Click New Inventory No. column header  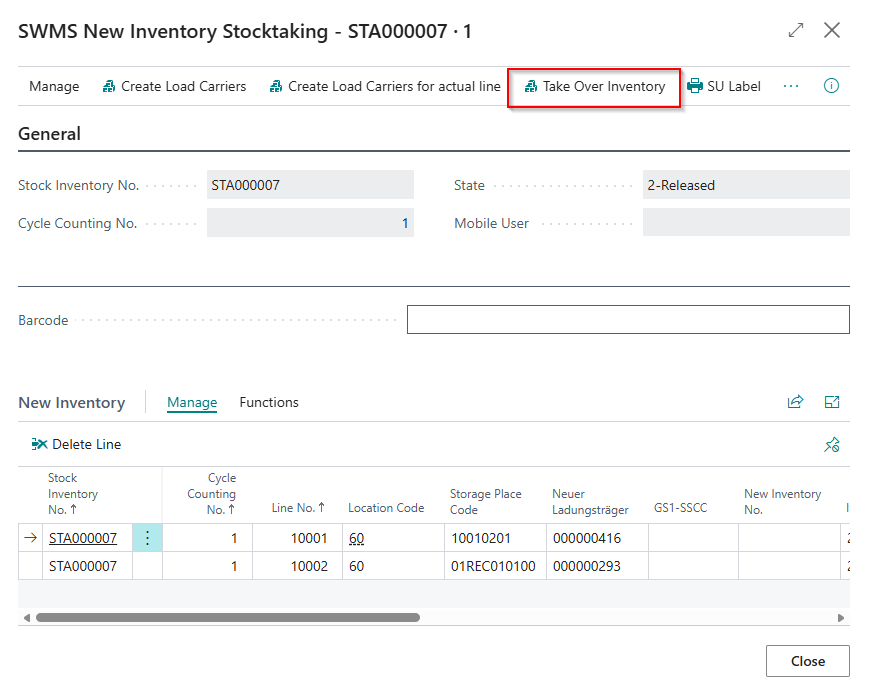pyautogui.click(x=783, y=502)
